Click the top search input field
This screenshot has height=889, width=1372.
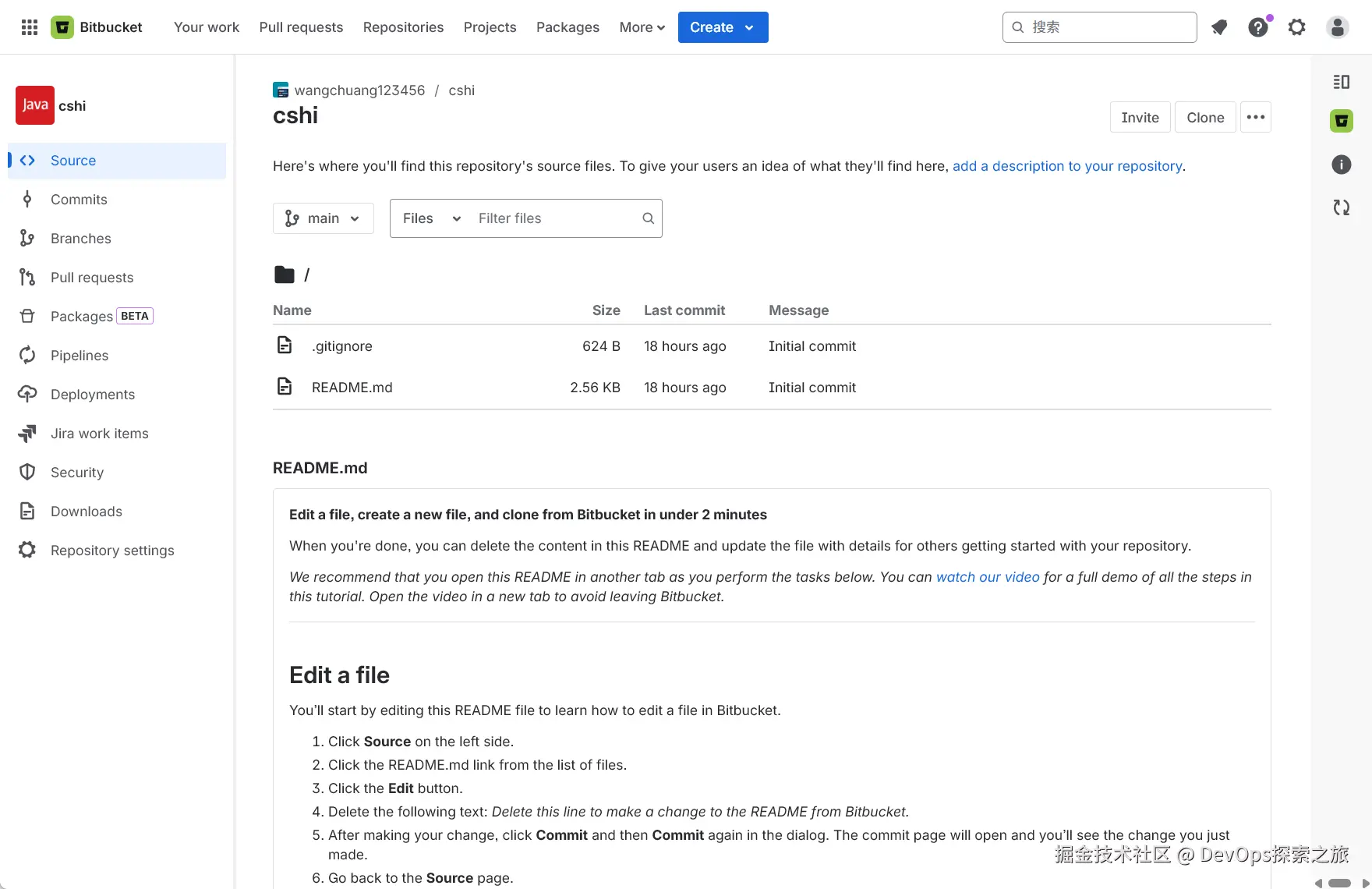click(x=1109, y=27)
